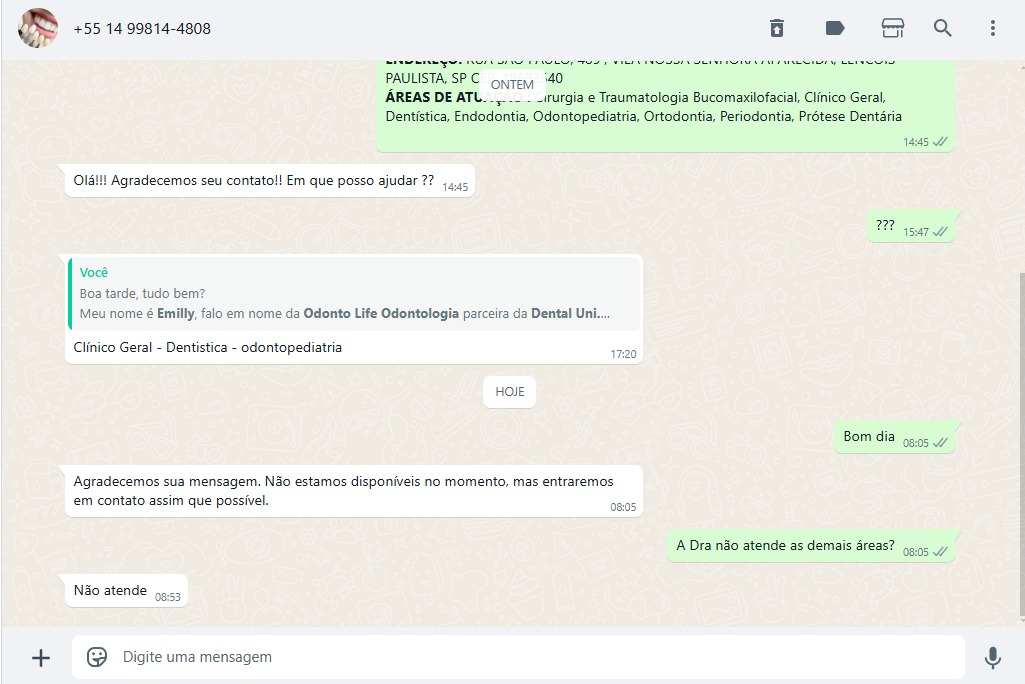The height and width of the screenshot is (684, 1025).
Task: Click the 'Bom dia' sent message
Action: tap(870, 437)
